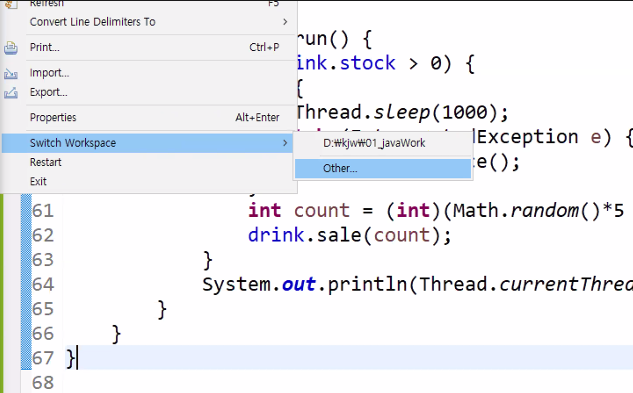Place cursor on drink.sale(count); line
Image resolution: width=633 pixels, height=393 pixels.
tap(350, 235)
